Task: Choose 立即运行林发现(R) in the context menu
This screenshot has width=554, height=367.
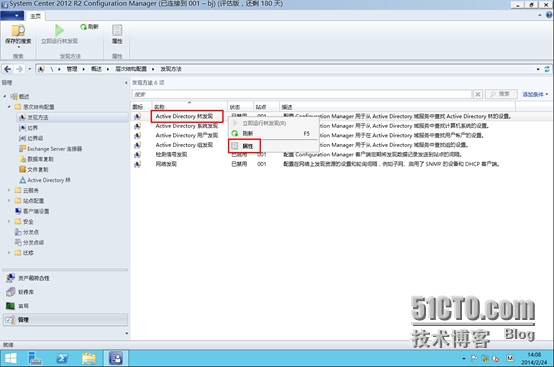Action: click(274, 123)
